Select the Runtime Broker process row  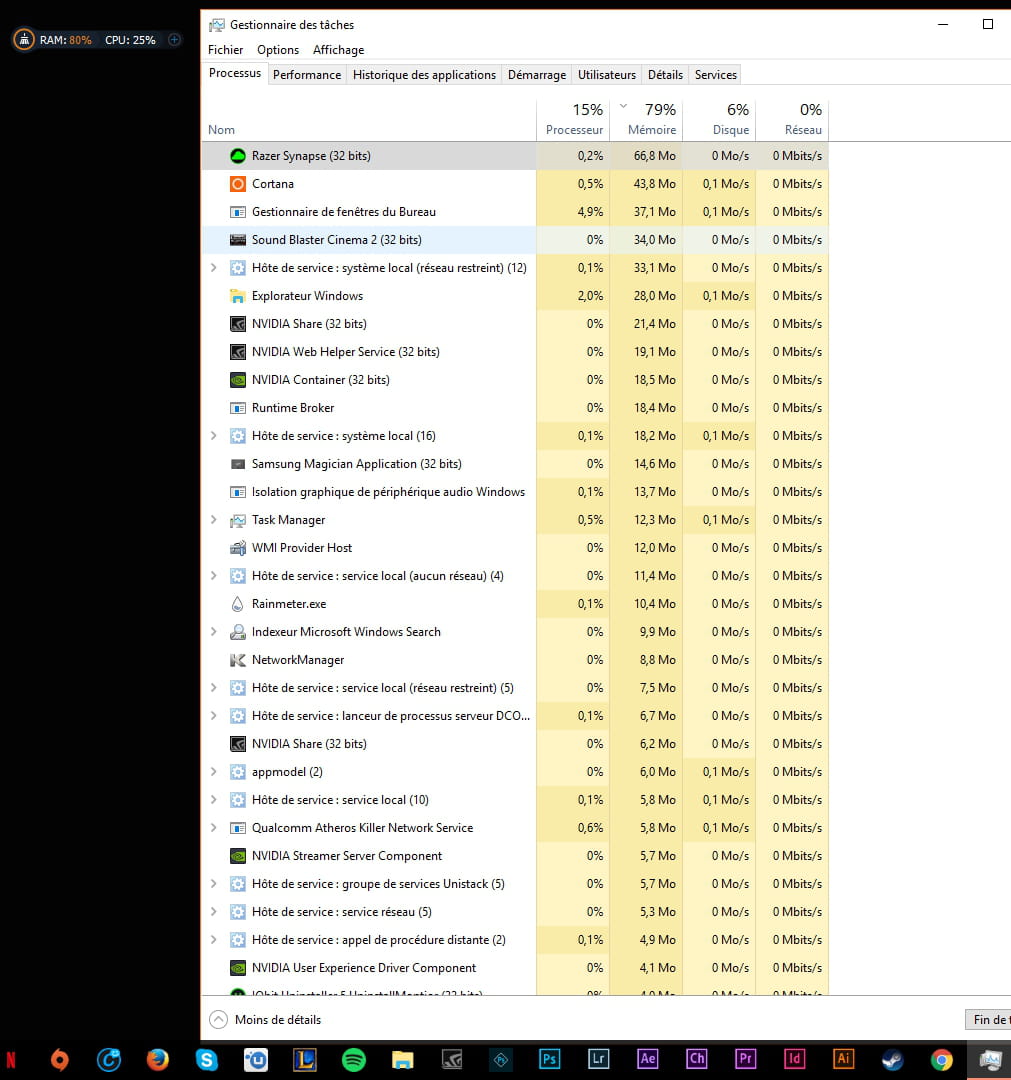tap(514, 408)
